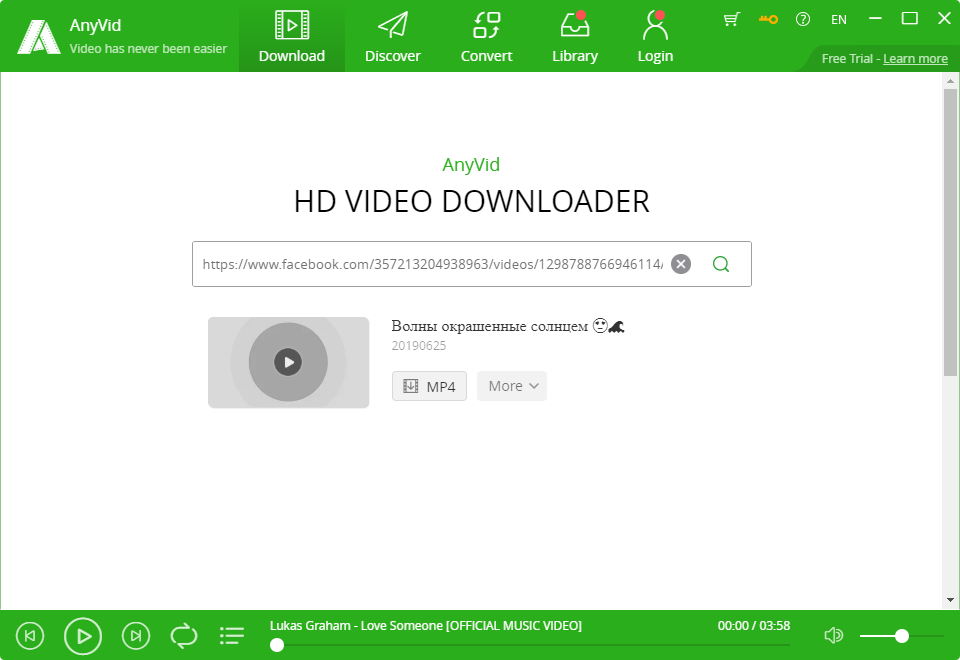Click the video title Волны окрашенные солнцем
The width and height of the screenshot is (960, 660).
coord(508,326)
